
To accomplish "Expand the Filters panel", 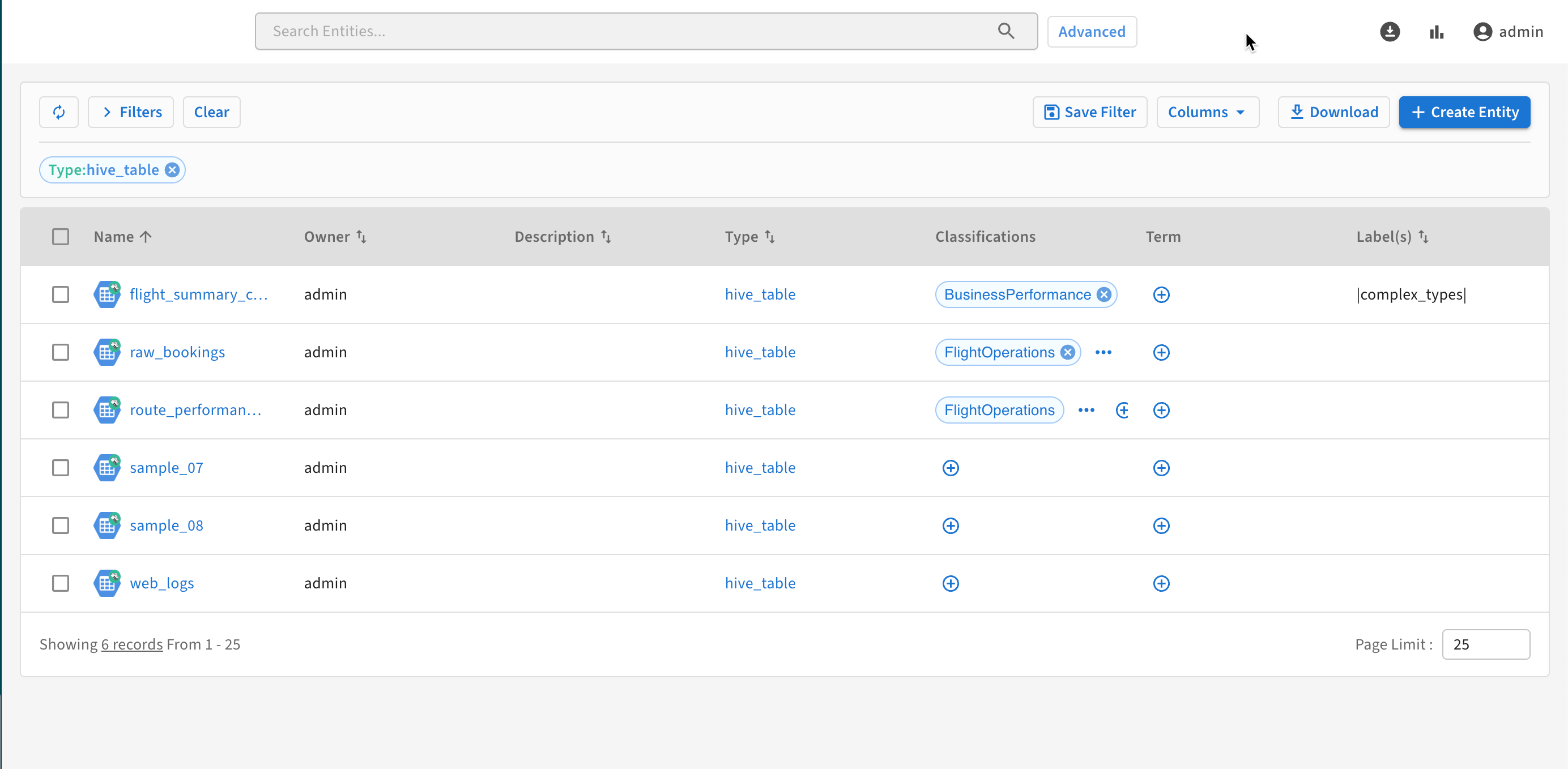I will (131, 112).
